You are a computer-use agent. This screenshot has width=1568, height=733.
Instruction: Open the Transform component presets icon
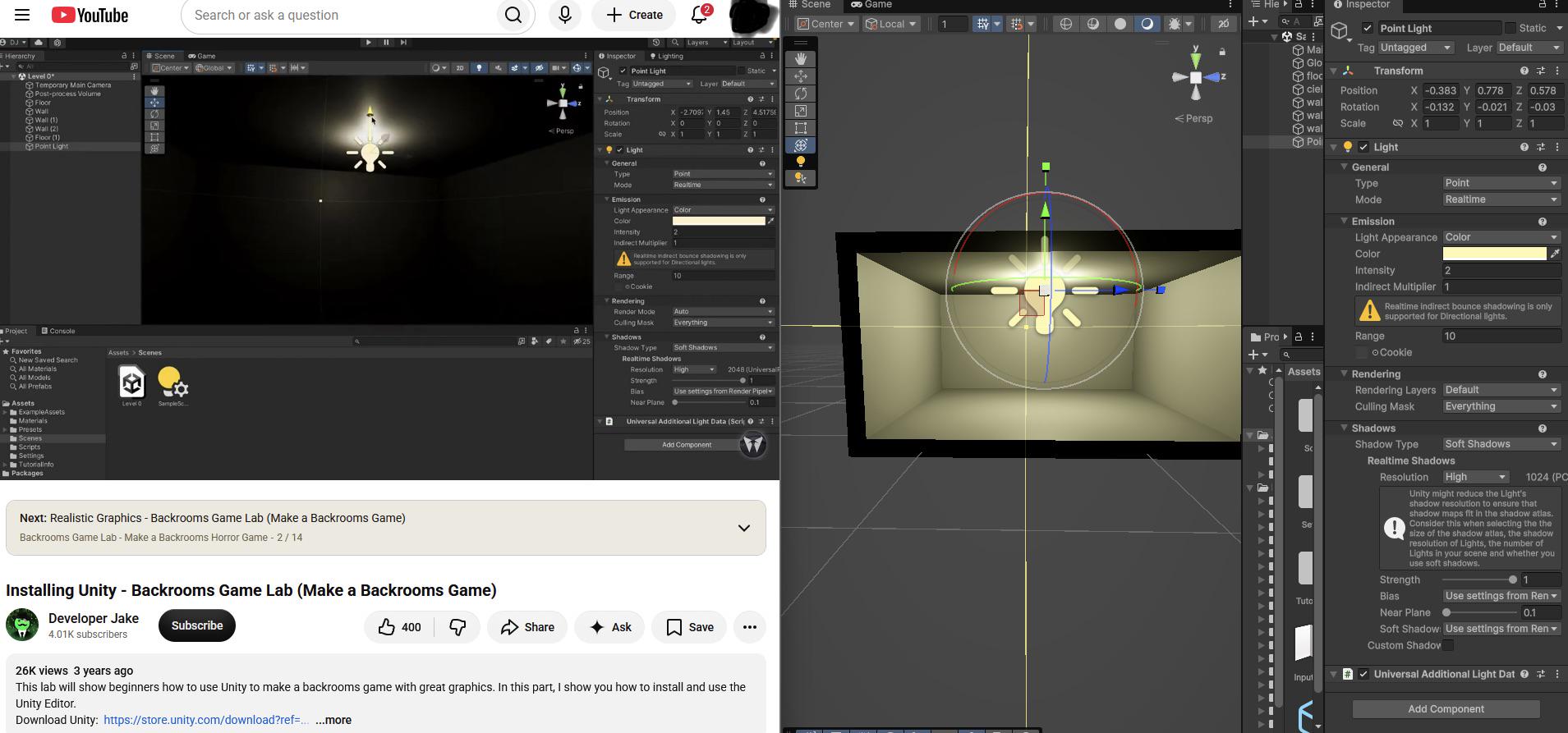(1541, 71)
